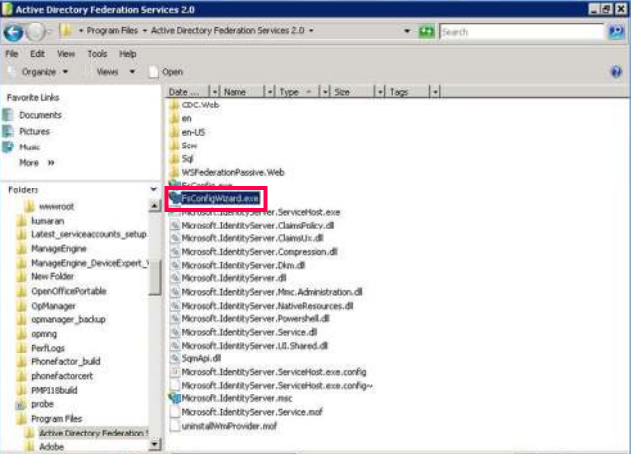This screenshot has width=631, height=454.
Task: Select Microsoft.IdentityServer.Compression.dll file
Action: [259, 252]
